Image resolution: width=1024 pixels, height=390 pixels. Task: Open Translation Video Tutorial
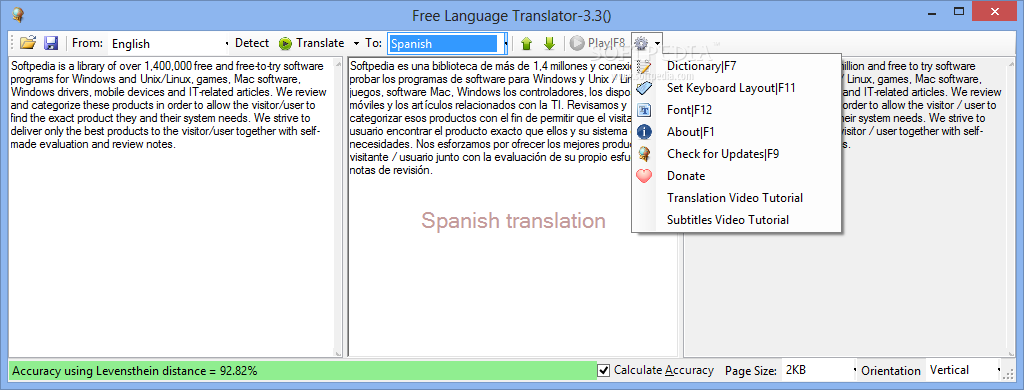736,198
